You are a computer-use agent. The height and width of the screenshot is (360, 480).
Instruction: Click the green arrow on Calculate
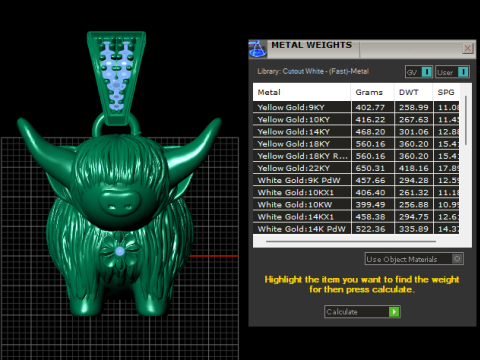pyautogui.click(x=394, y=312)
